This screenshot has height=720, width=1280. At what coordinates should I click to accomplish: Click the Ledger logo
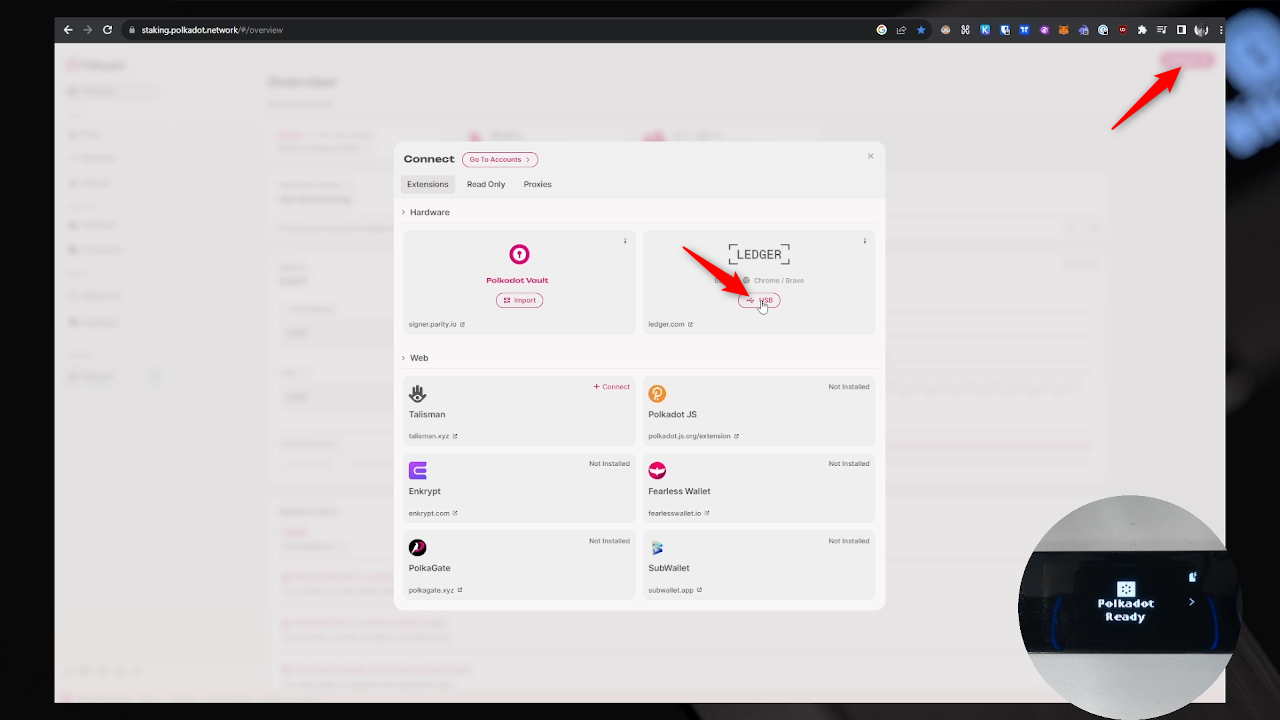(759, 254)
